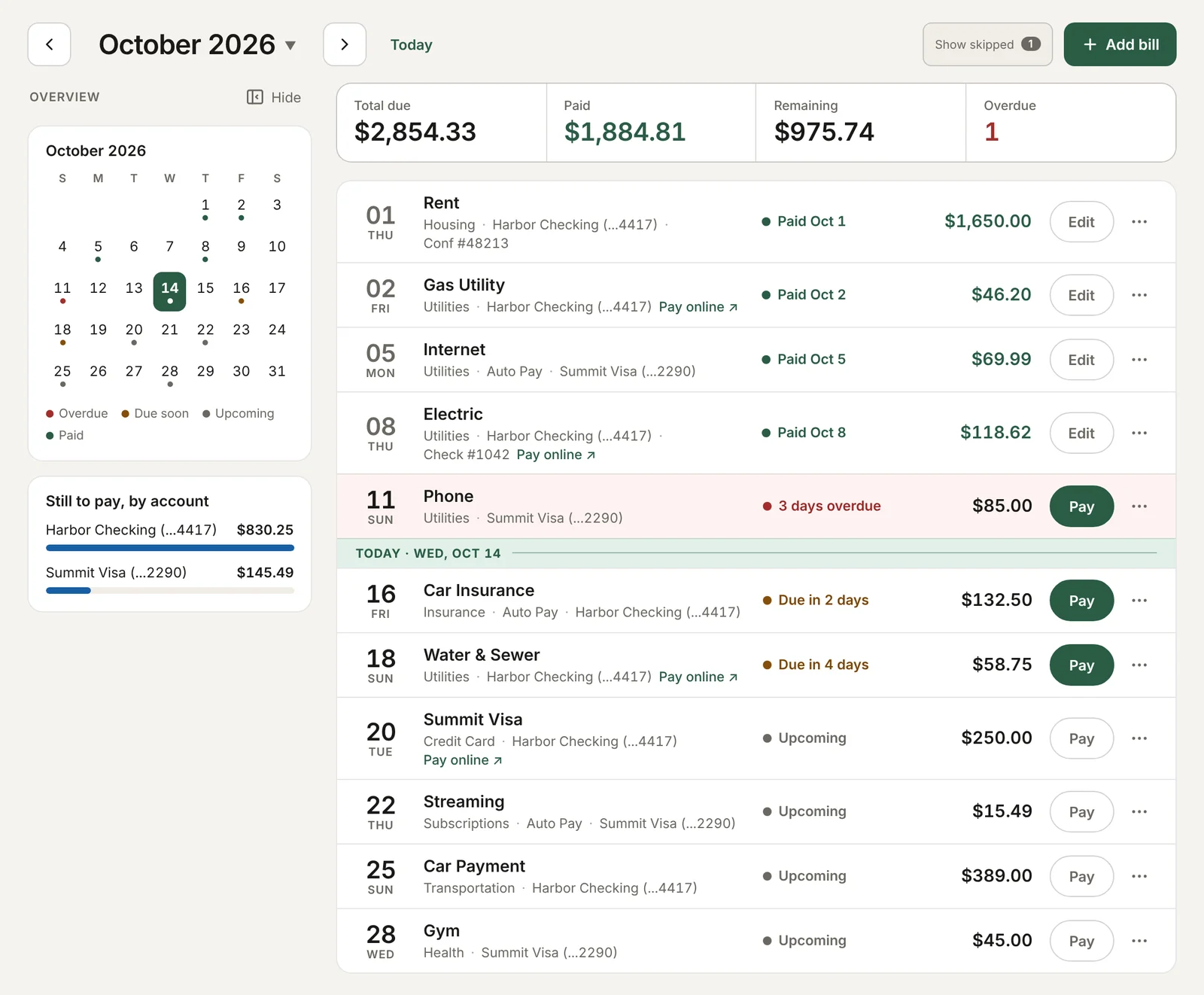Open more options for Rent bill

pos(1139,221)
